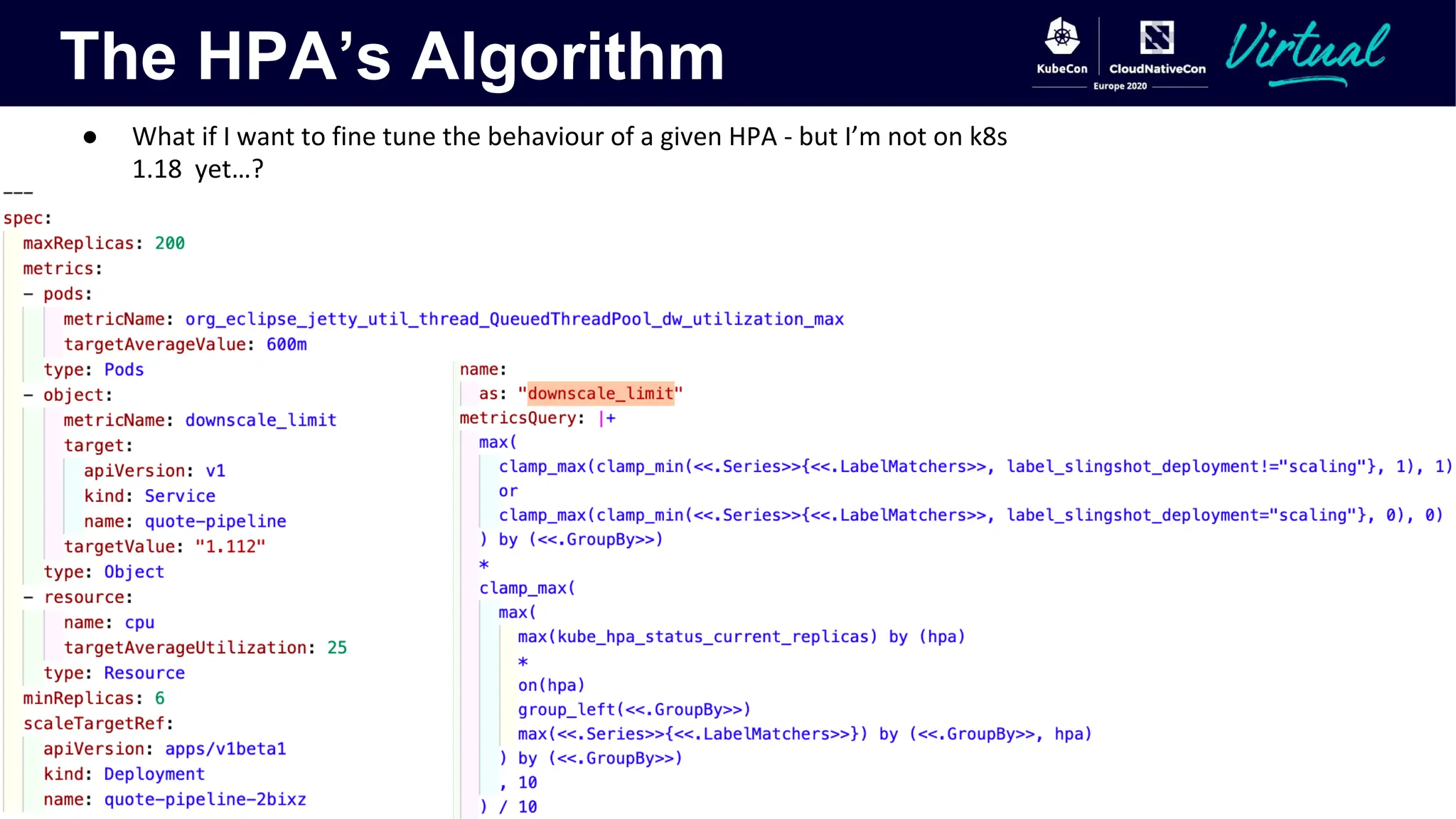
Task: Click the KubeCon logo icon
Action: click(1062, 36)
